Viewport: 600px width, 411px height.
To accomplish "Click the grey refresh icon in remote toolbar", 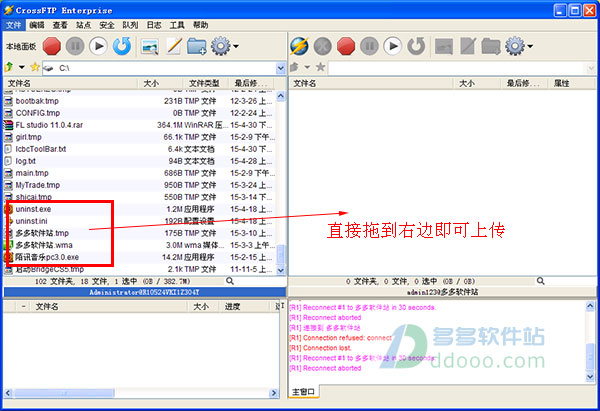I will [x=416, y=46].
